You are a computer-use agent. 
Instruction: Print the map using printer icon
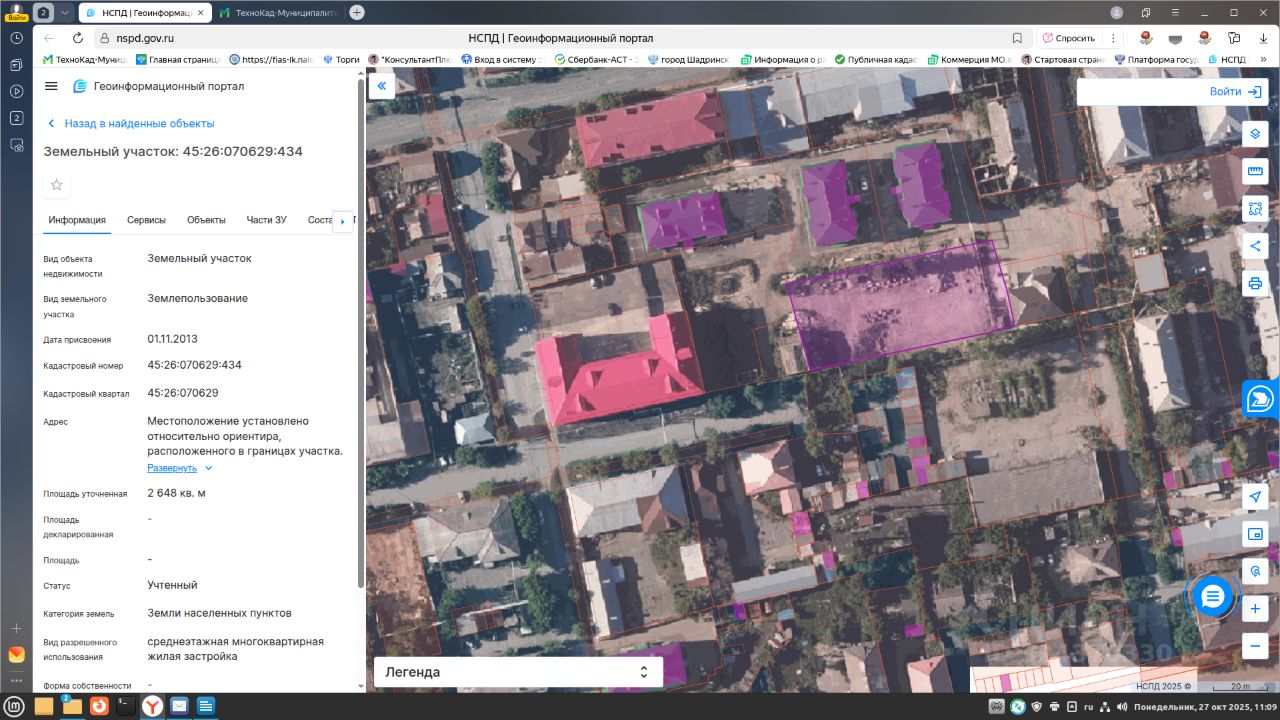[1255, 283]
